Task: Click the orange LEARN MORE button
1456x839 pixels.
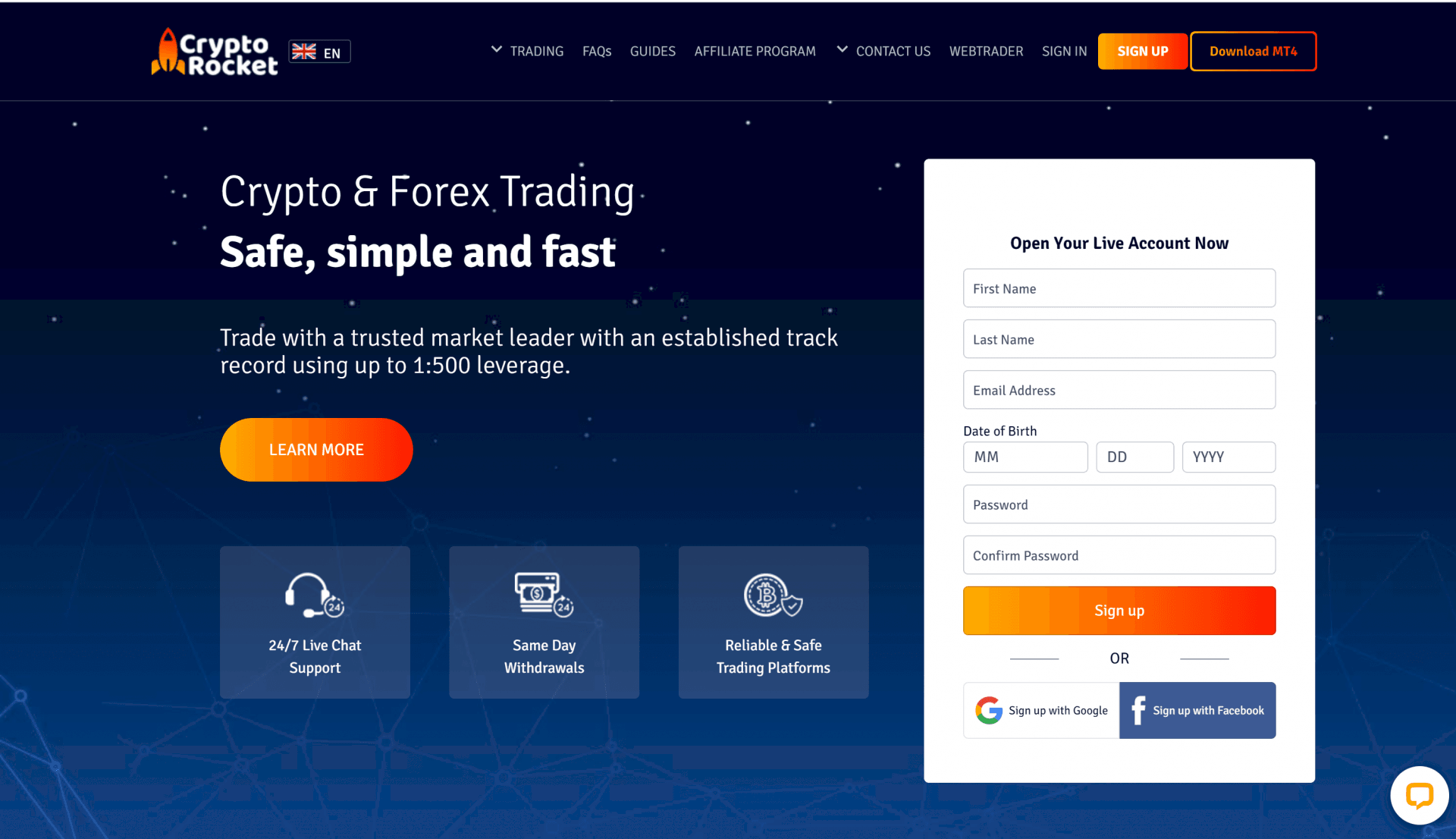Action: pyautogui.click(x=316, y=449)
